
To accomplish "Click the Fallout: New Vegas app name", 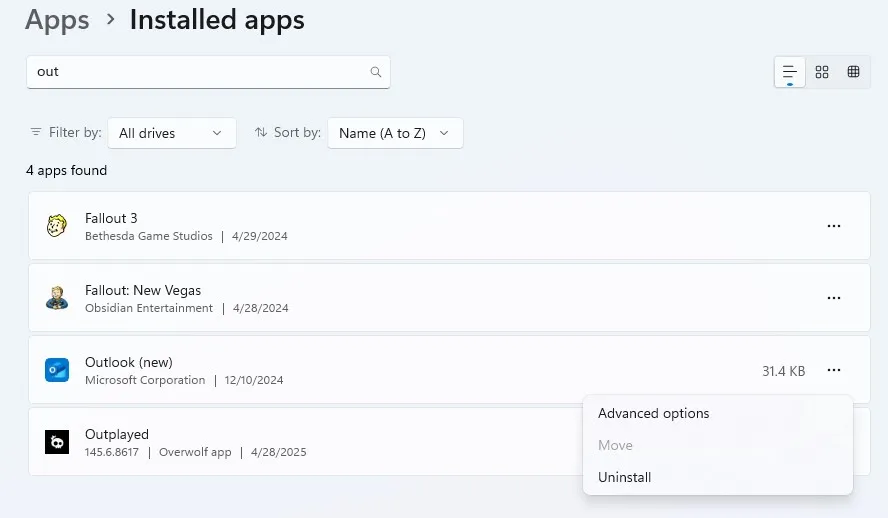I will [x=143, y=290].
